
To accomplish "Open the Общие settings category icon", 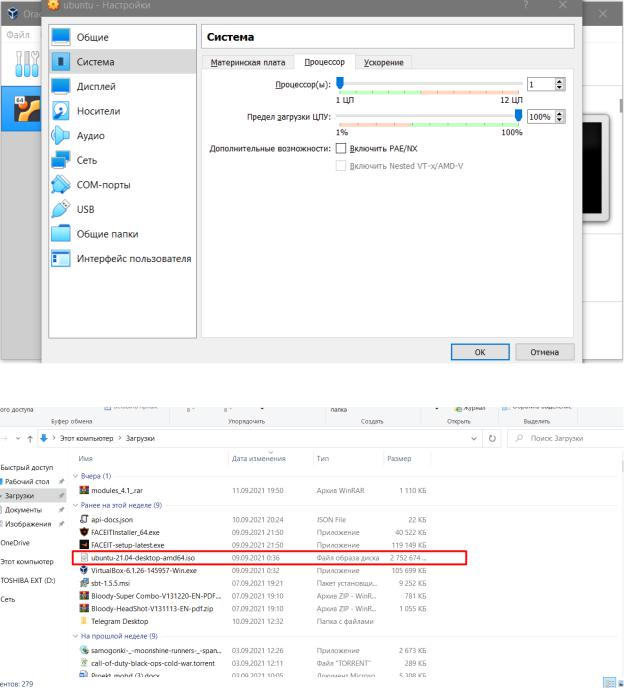I will point(61,37).
